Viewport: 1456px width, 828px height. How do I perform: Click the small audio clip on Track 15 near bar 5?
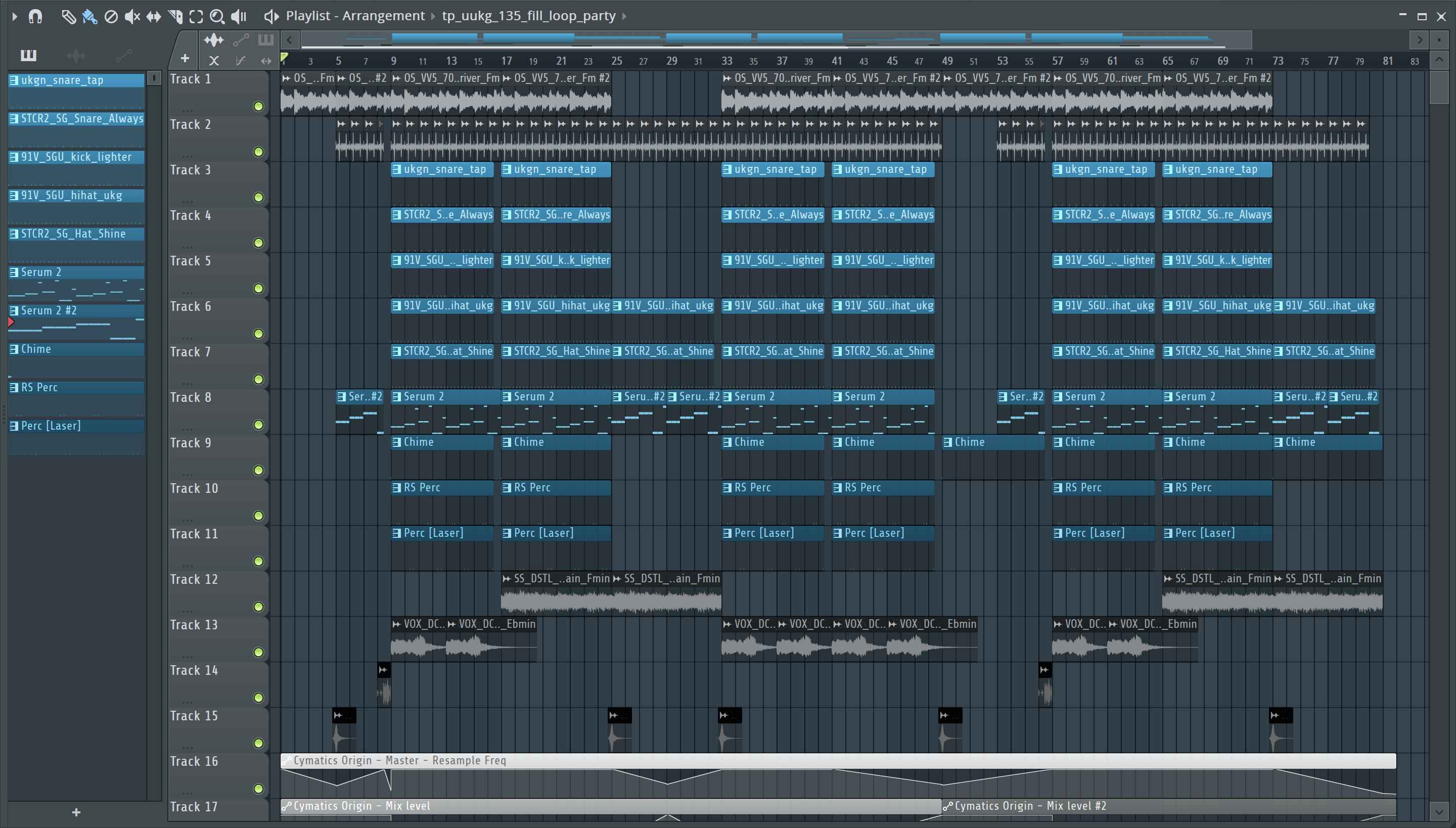(344, 729)
